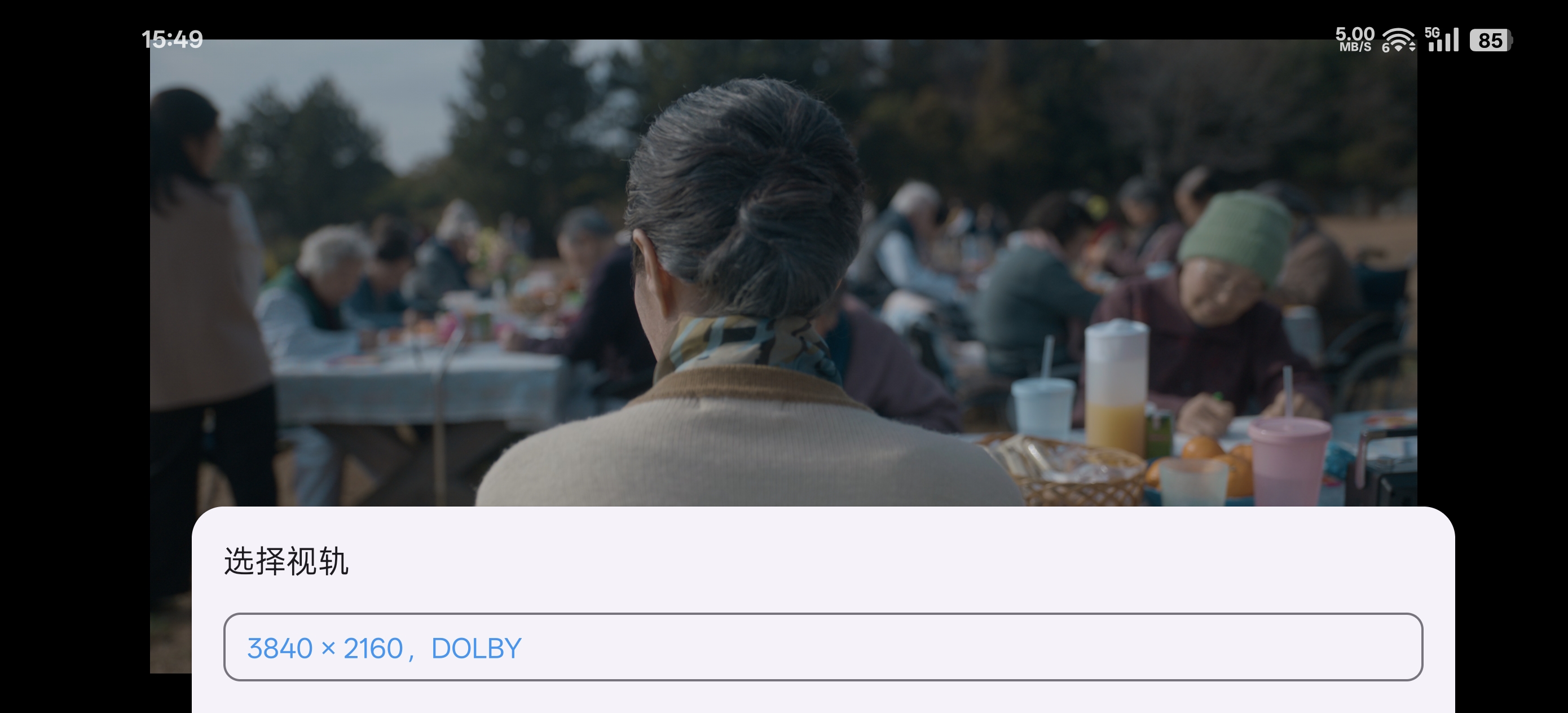The width and height of the screenshot is (1568, 713).
Task: Tap the black bar left of the video
Action: [73, 366]
